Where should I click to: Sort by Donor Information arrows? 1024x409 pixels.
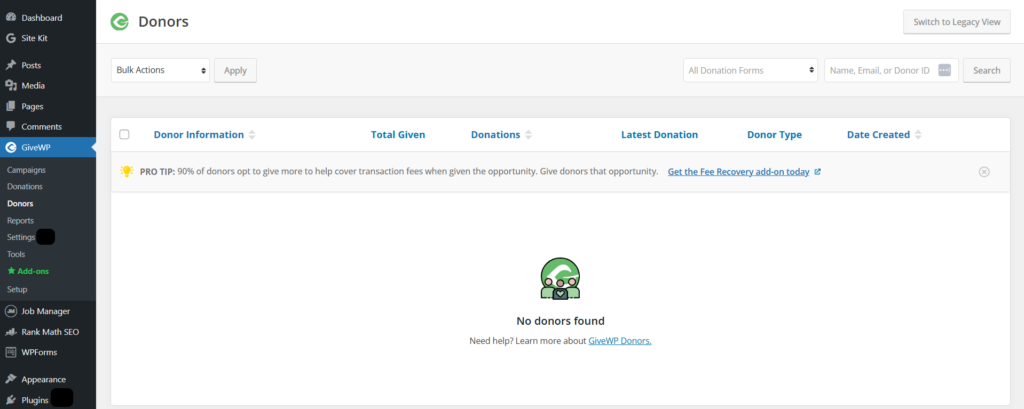point(252,135)
